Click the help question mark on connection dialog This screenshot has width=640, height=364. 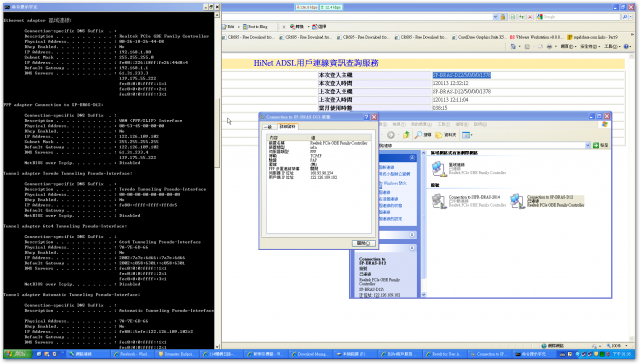366,117
